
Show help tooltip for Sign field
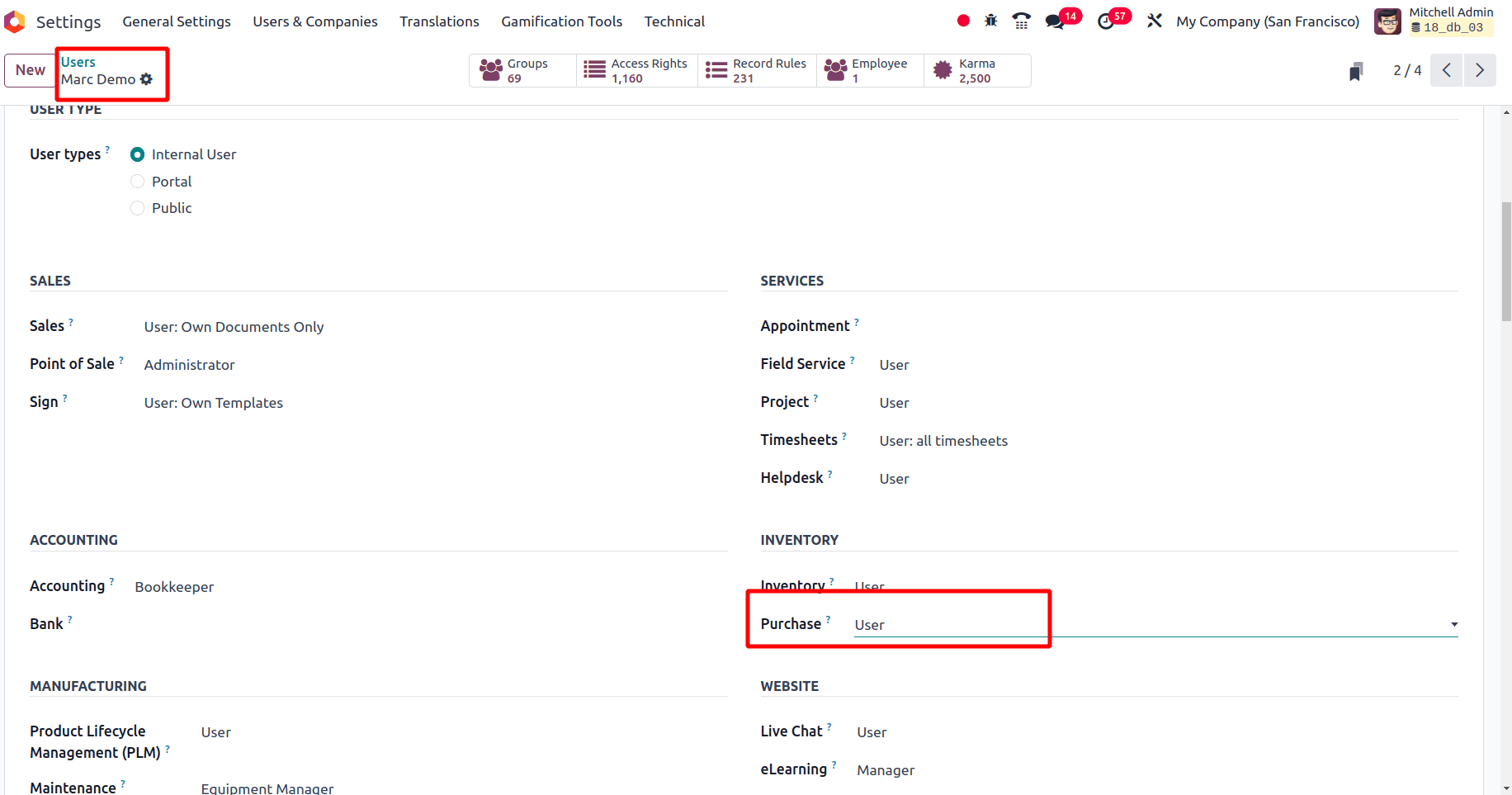(x=65, y=398)
